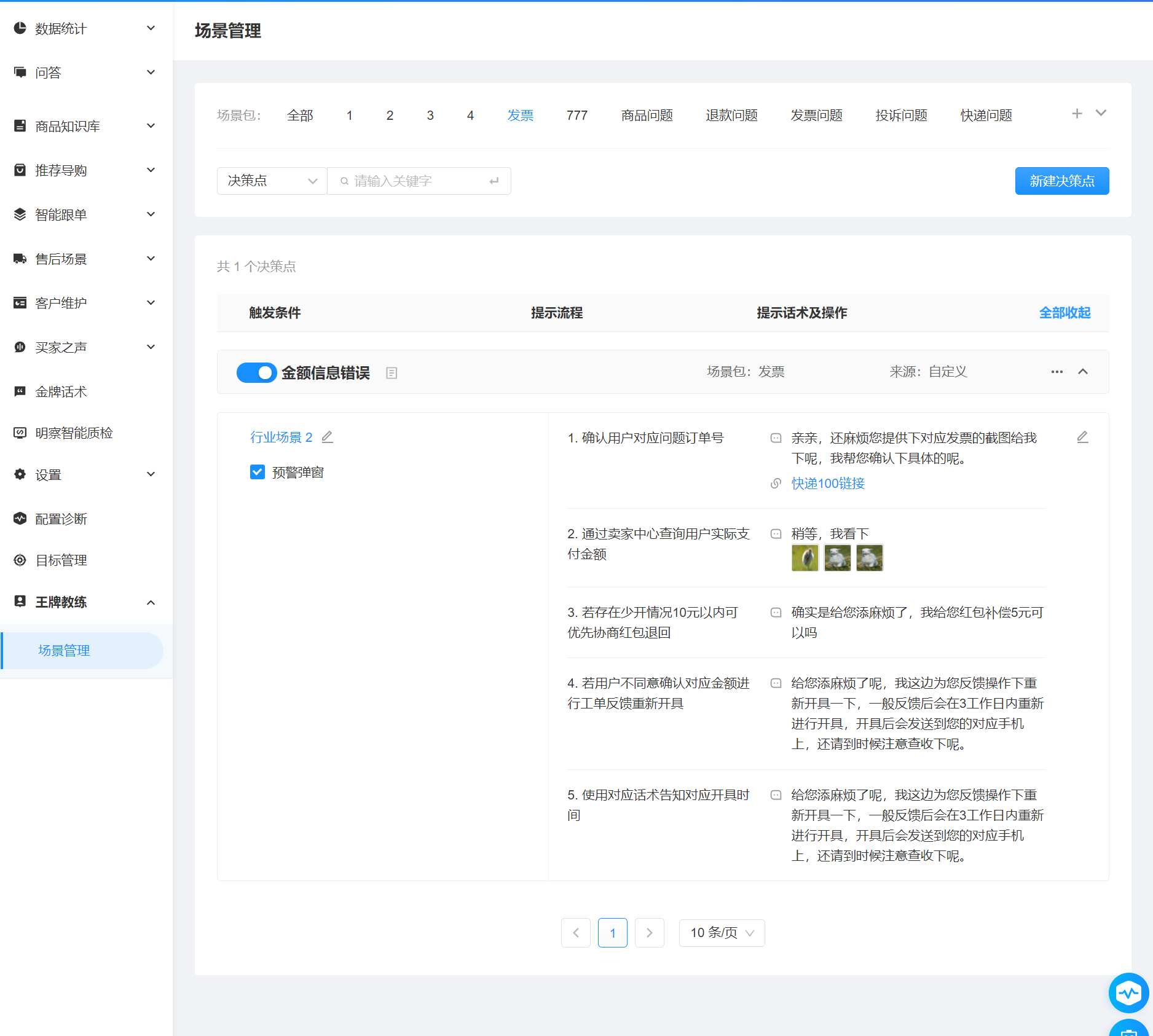Click the message icon for step 3 script
1153x1036 pixels.
click(x=776, y=613)
